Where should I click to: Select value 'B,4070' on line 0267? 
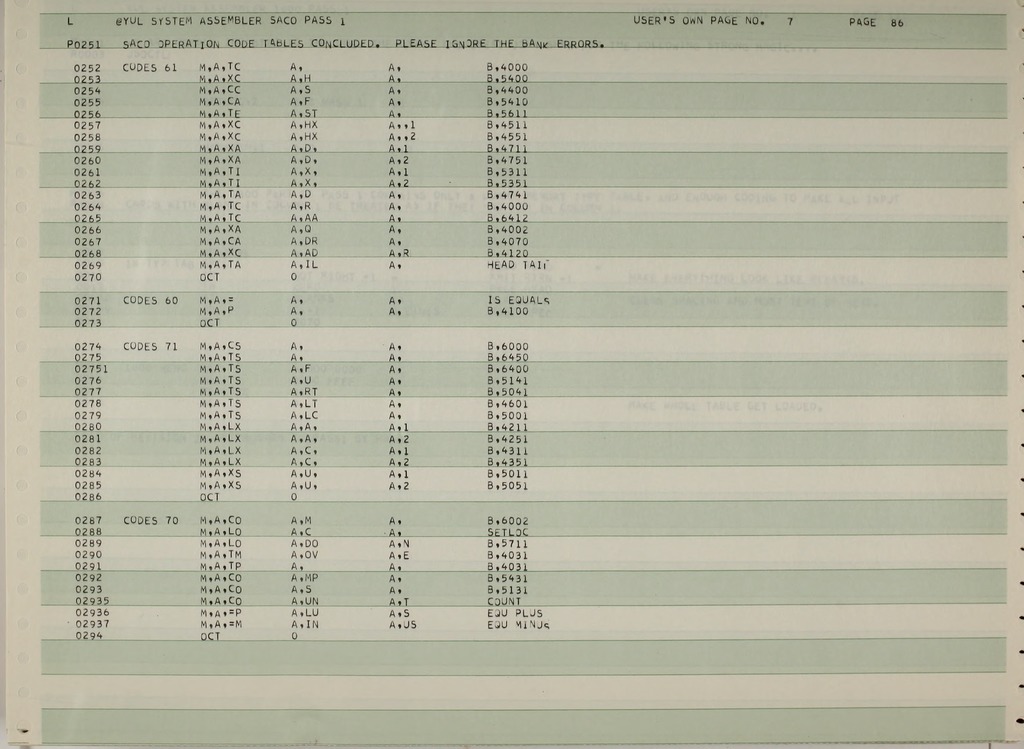tap(507, 242)
